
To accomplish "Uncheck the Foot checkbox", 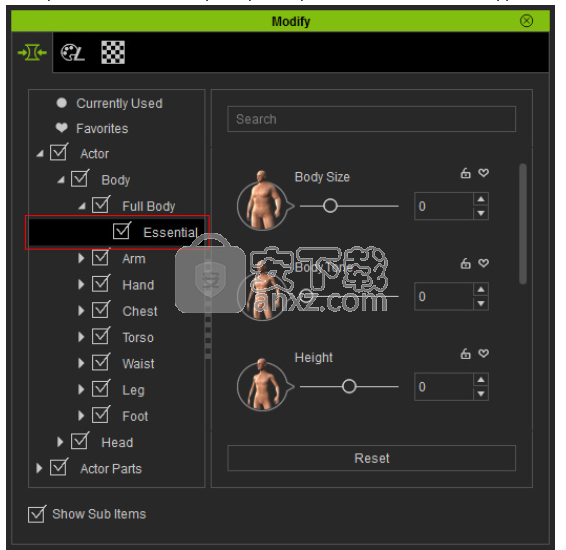I will click(x=101, y=414).
